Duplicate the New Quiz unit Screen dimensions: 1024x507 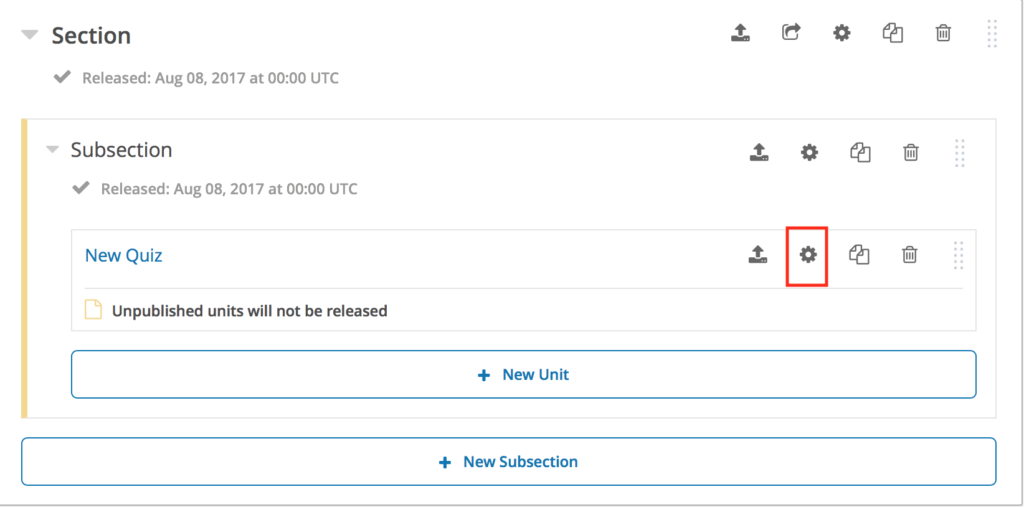(x=859, y=254)
